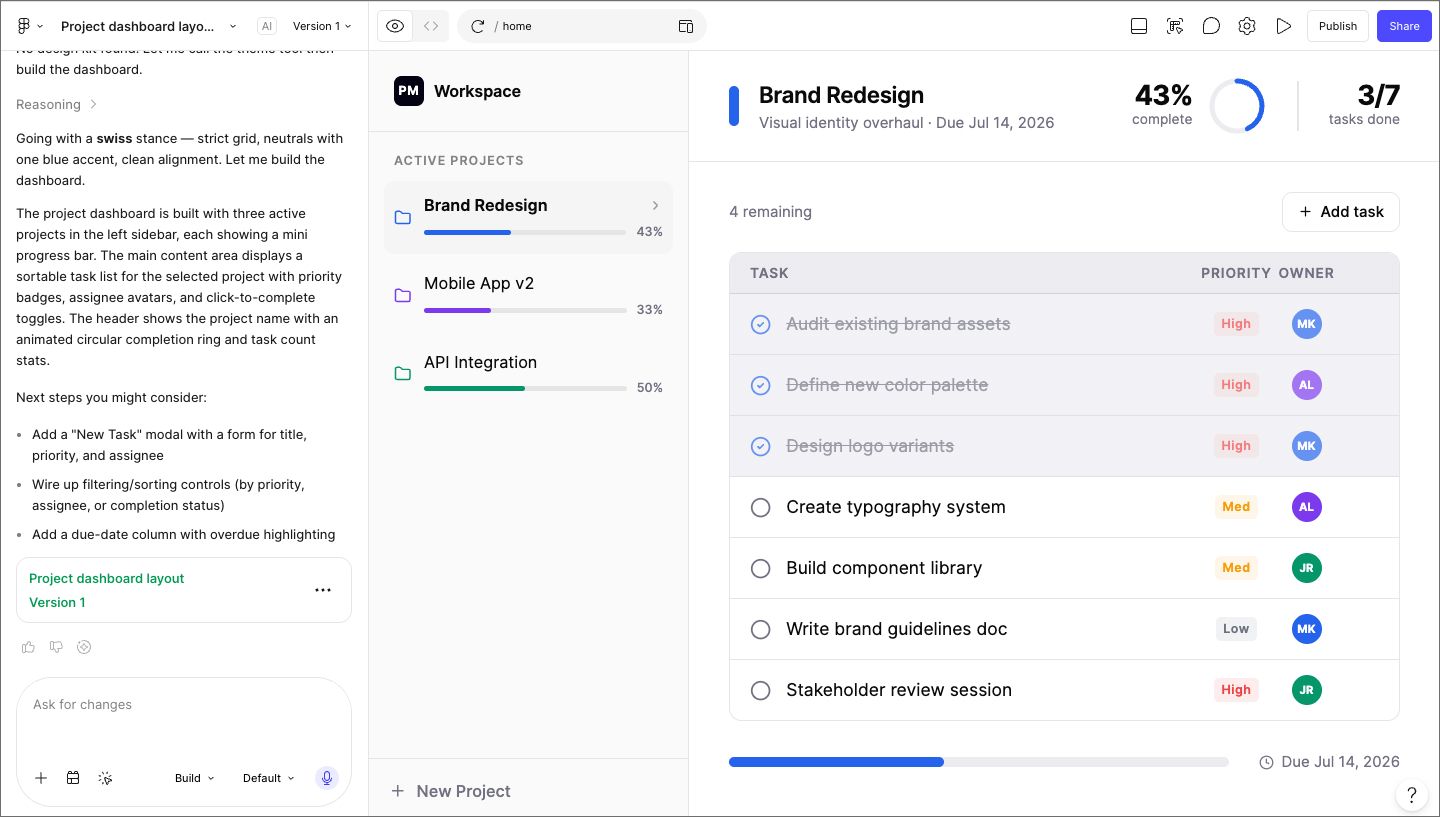
Task: Click the PM Workspace logo
Action: point(408,91)
